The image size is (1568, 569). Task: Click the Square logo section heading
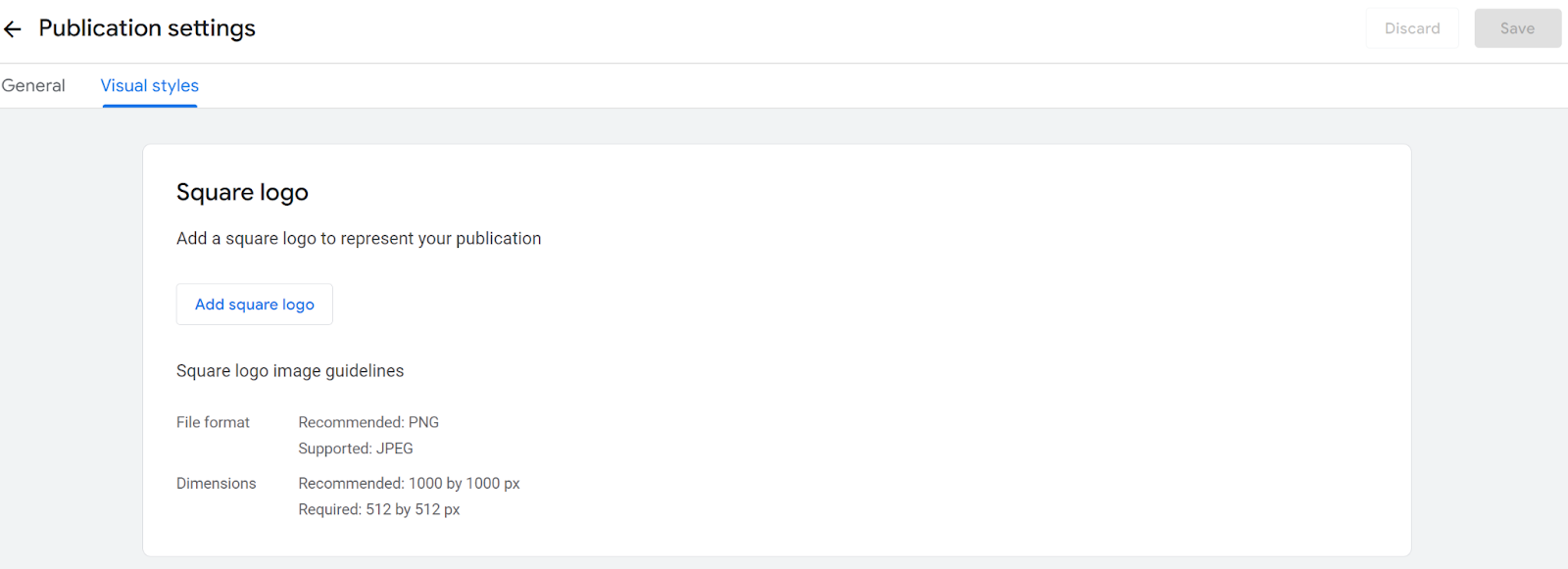click(x=242, y=193)
